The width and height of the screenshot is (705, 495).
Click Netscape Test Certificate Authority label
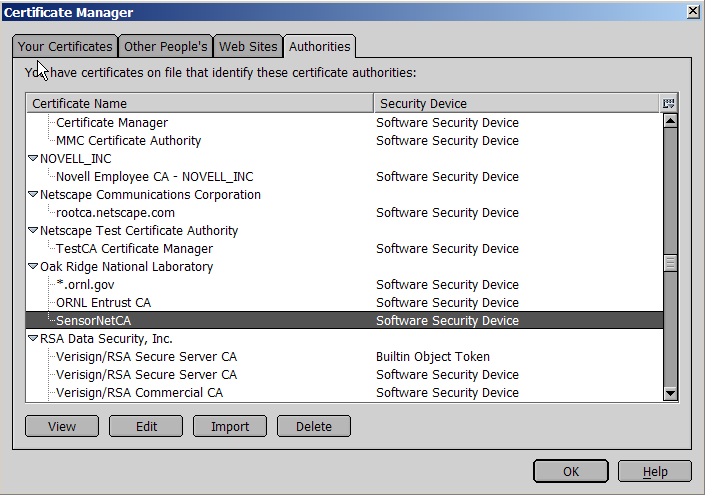[x=139, y=231]
